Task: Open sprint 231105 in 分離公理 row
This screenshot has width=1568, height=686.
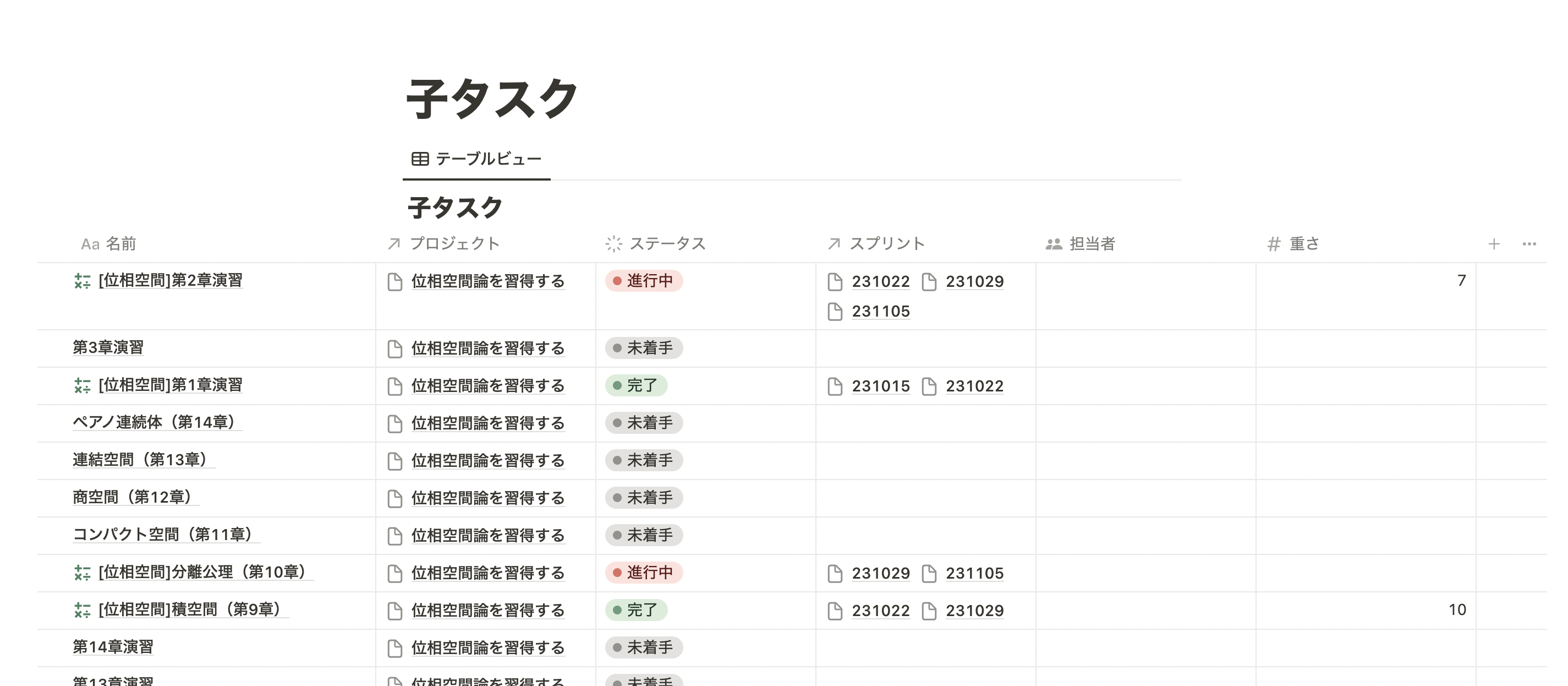Action: click(x=974, y=573)
